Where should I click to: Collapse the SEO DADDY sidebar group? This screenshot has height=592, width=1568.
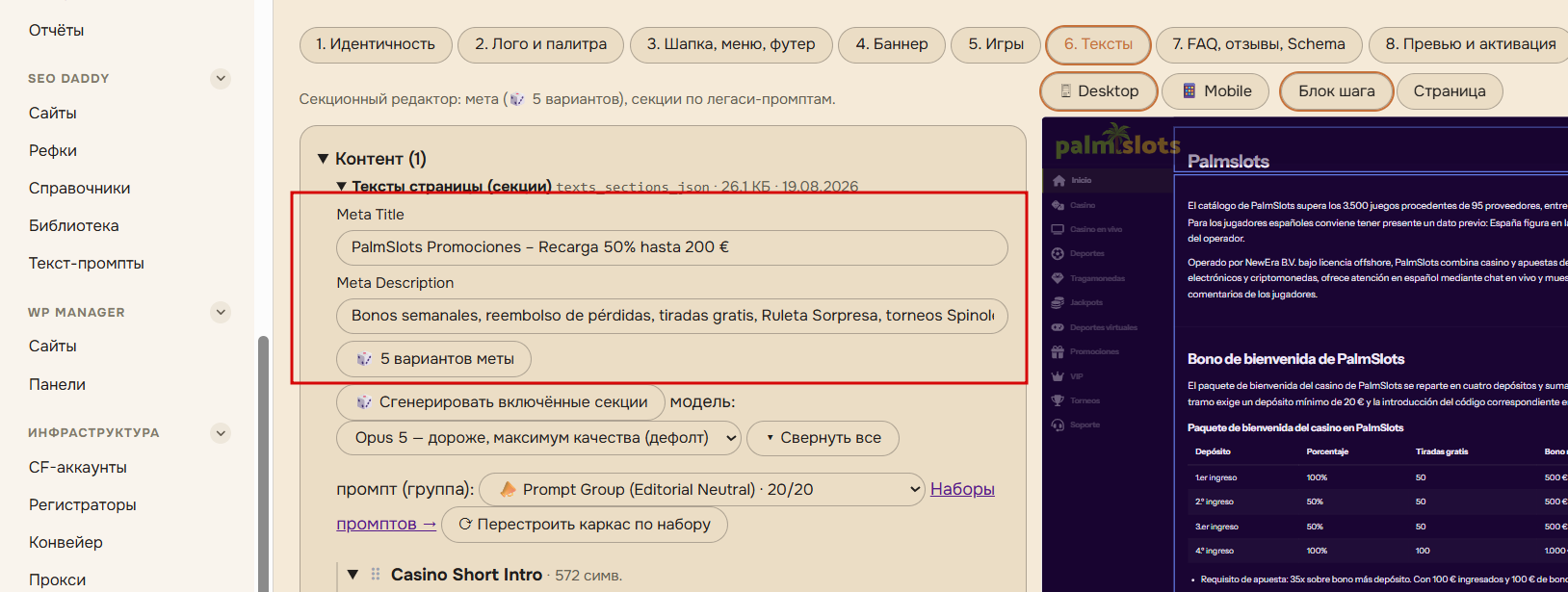coord(221,78)
